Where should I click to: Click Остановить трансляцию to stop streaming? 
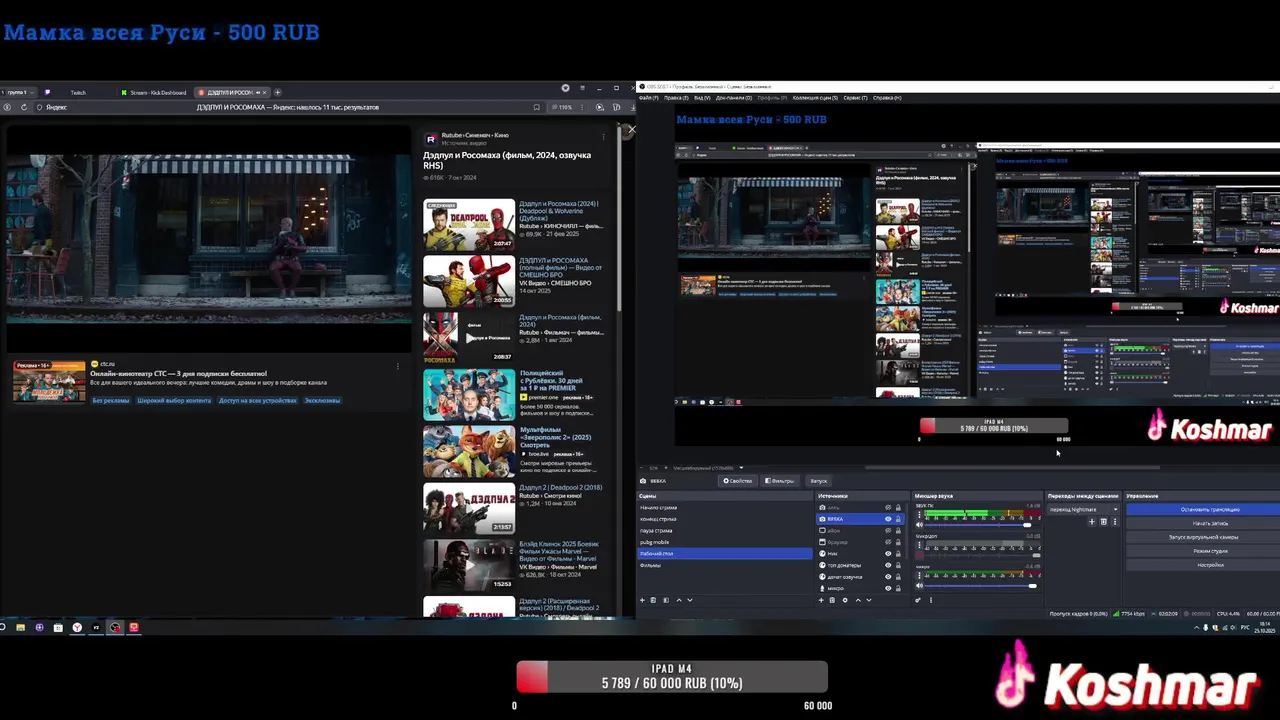click(x=1204, y=509)
